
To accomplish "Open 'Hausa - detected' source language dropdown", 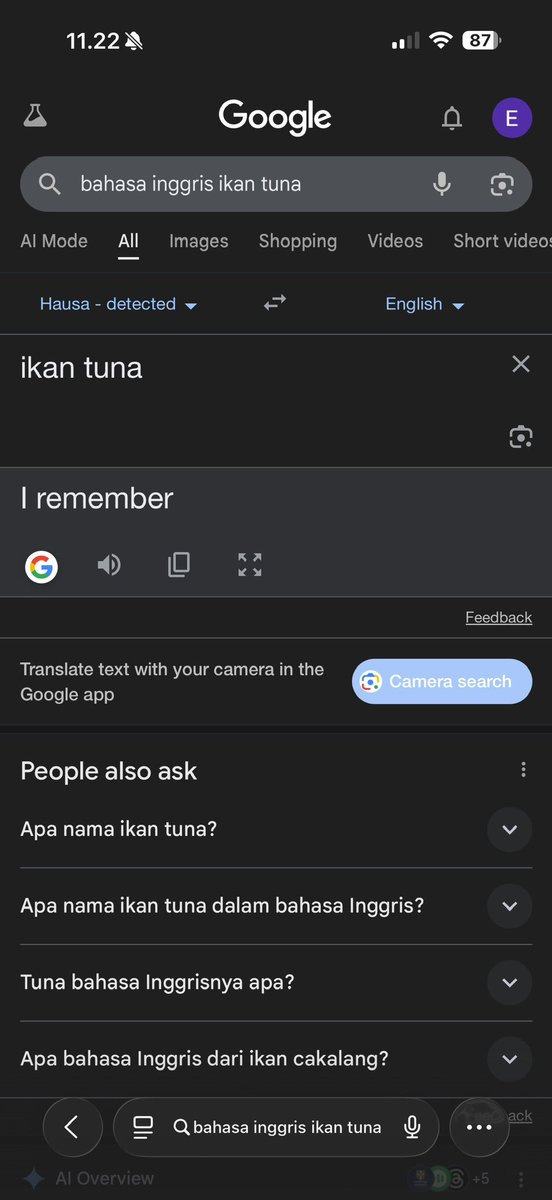I will pos(118,304).
